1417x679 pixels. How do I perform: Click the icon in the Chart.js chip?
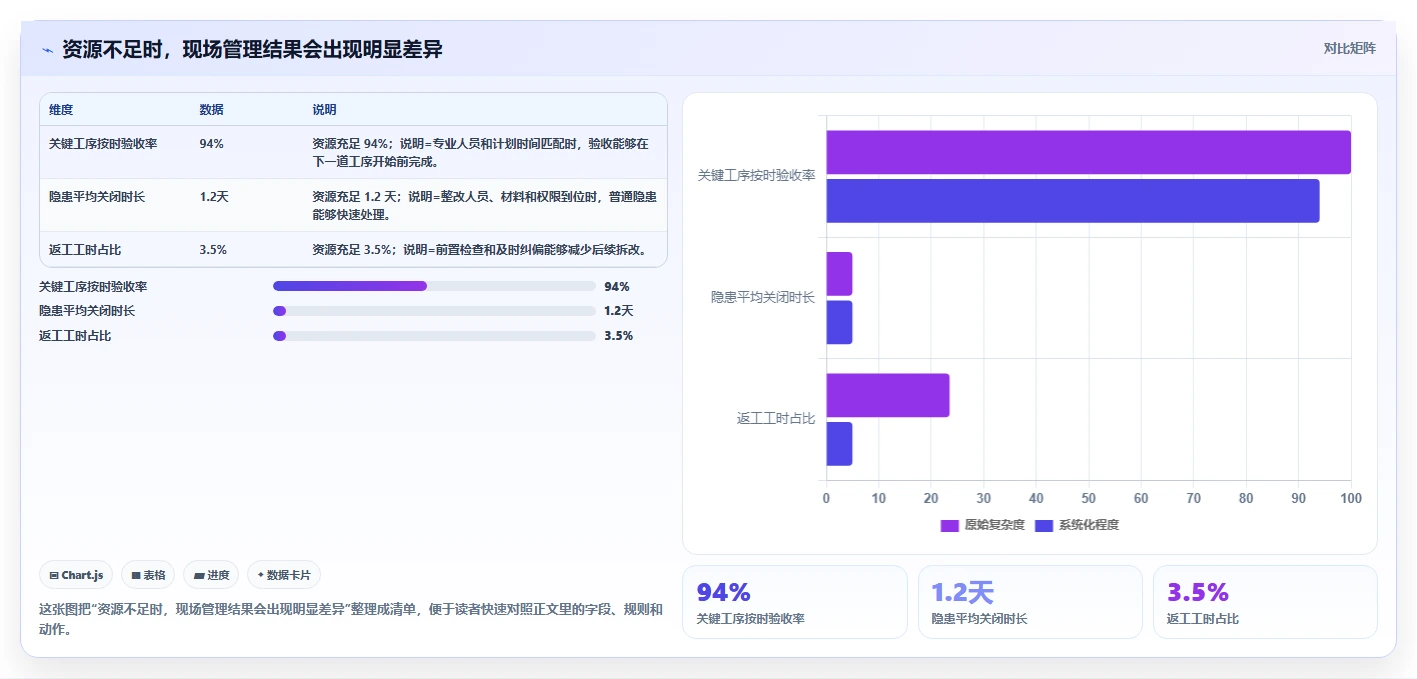click(54, 575)
